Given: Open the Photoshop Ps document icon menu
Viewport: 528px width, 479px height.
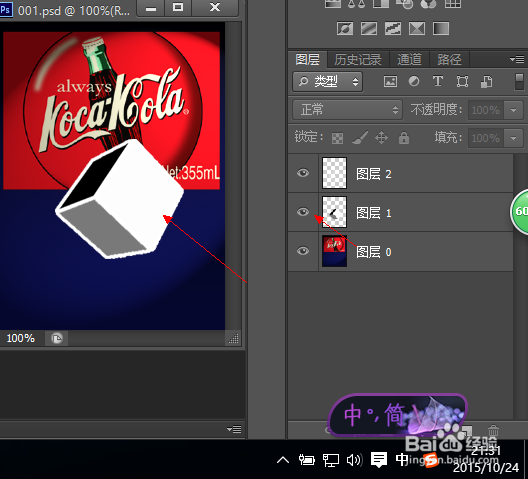Looking at the screenshot, I should pyautogui.click(x=6, y=9).
